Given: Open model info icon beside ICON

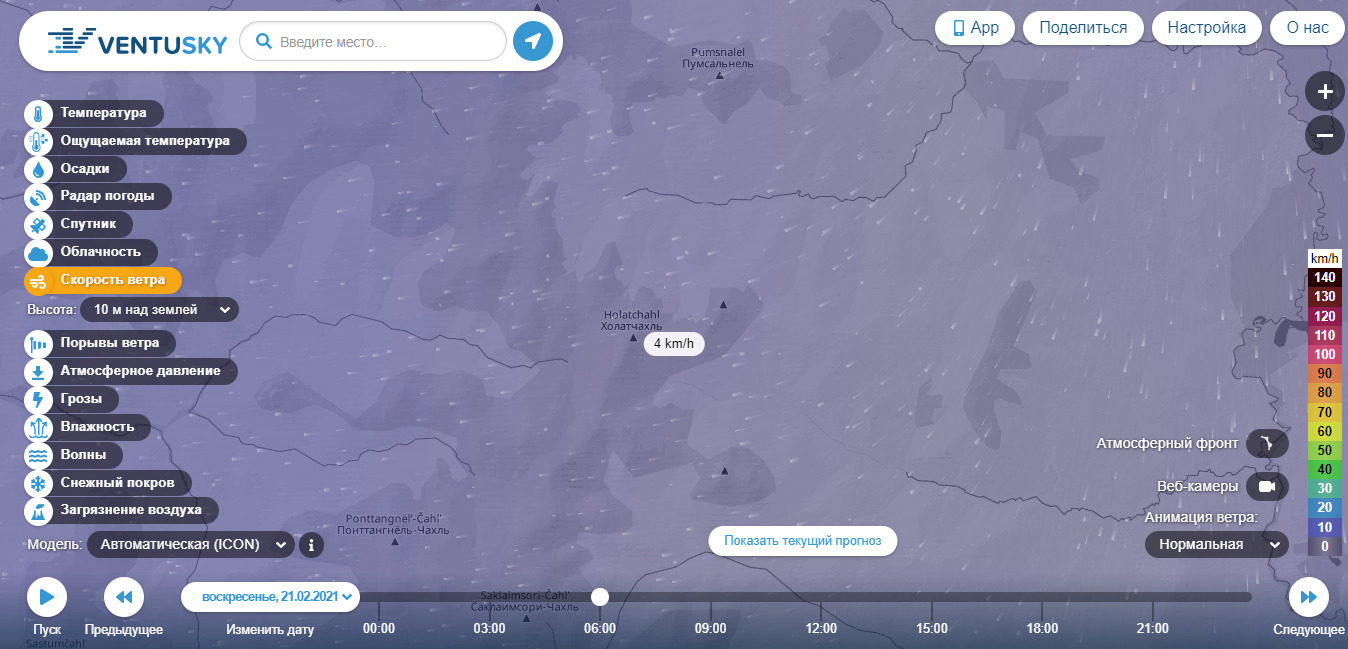Looking at the screenshot, I should click(311, 545).
